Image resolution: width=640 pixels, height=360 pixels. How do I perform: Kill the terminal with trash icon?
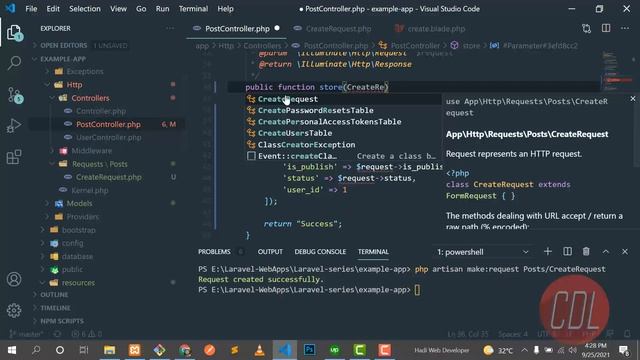pyautogui.click(x=586, y=251)
